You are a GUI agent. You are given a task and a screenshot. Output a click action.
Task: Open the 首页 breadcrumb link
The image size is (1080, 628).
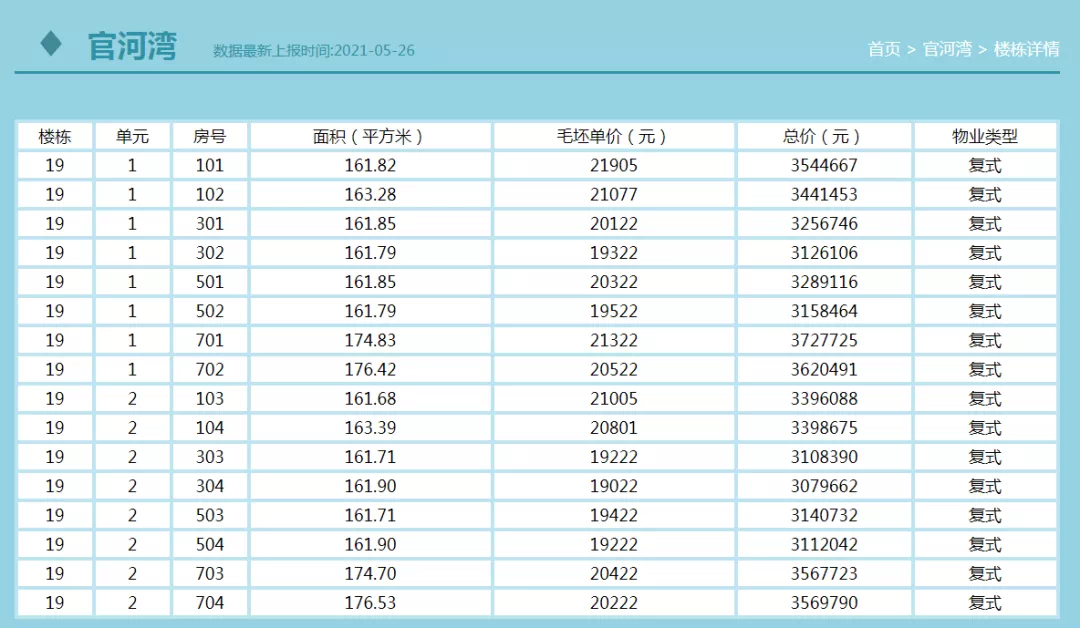pyautogui.click(x=884, y=50)
